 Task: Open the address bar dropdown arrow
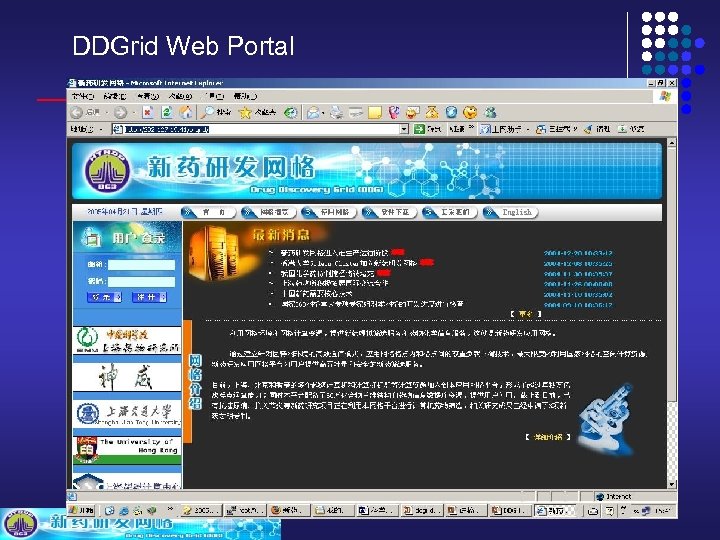tap(404, 129)
